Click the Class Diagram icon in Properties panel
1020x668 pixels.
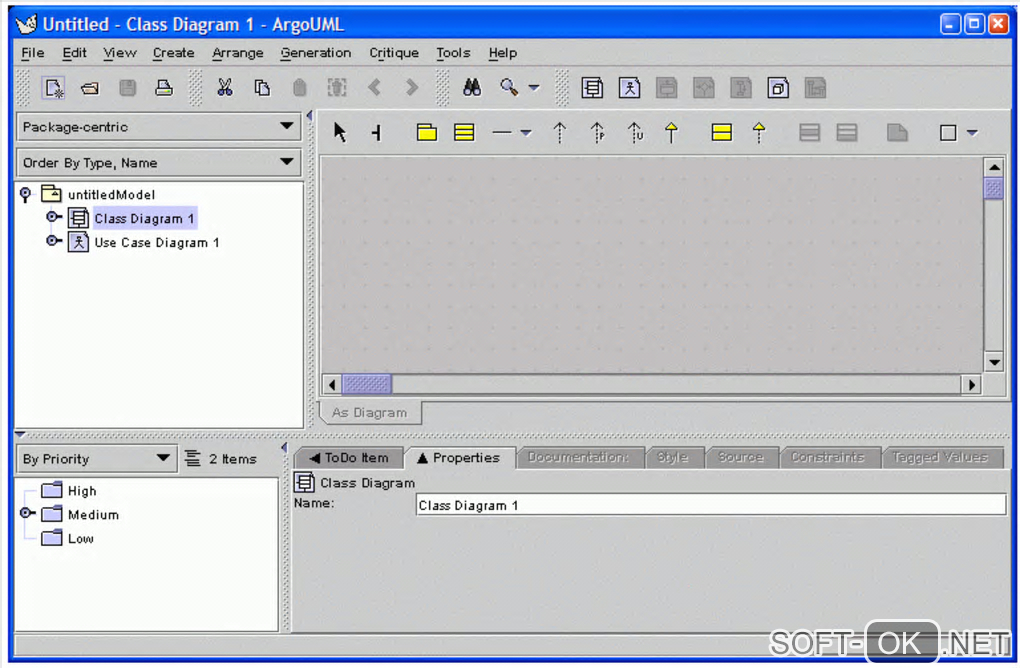pyautogui.click(x=304, y=483)
